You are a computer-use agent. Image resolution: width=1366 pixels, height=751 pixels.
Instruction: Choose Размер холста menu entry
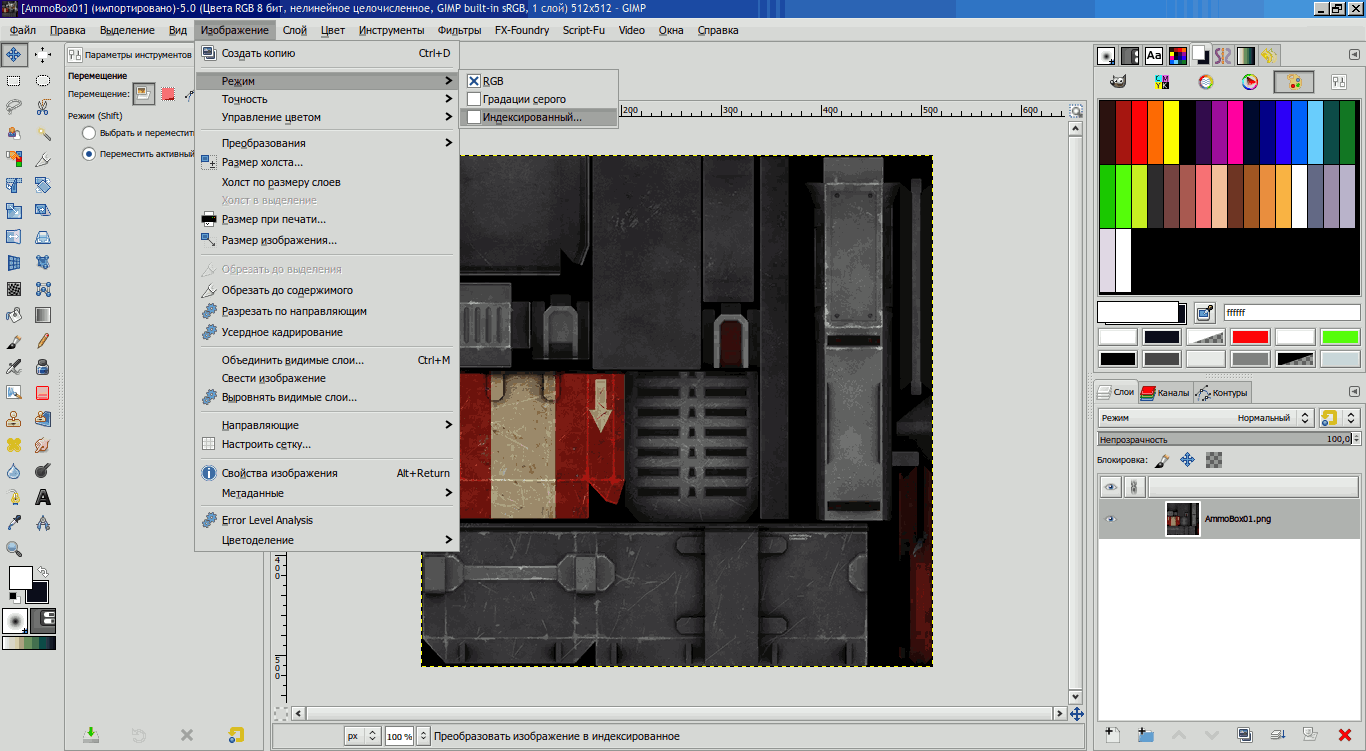(327, 162)
